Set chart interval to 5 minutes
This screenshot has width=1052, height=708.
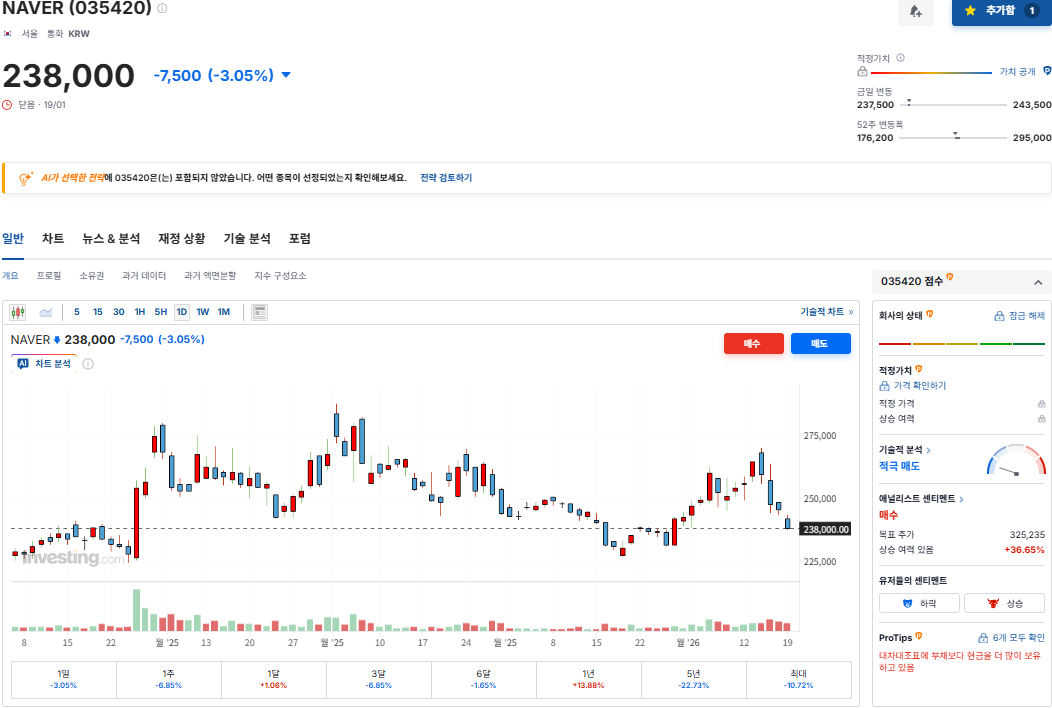click(76, 312)
